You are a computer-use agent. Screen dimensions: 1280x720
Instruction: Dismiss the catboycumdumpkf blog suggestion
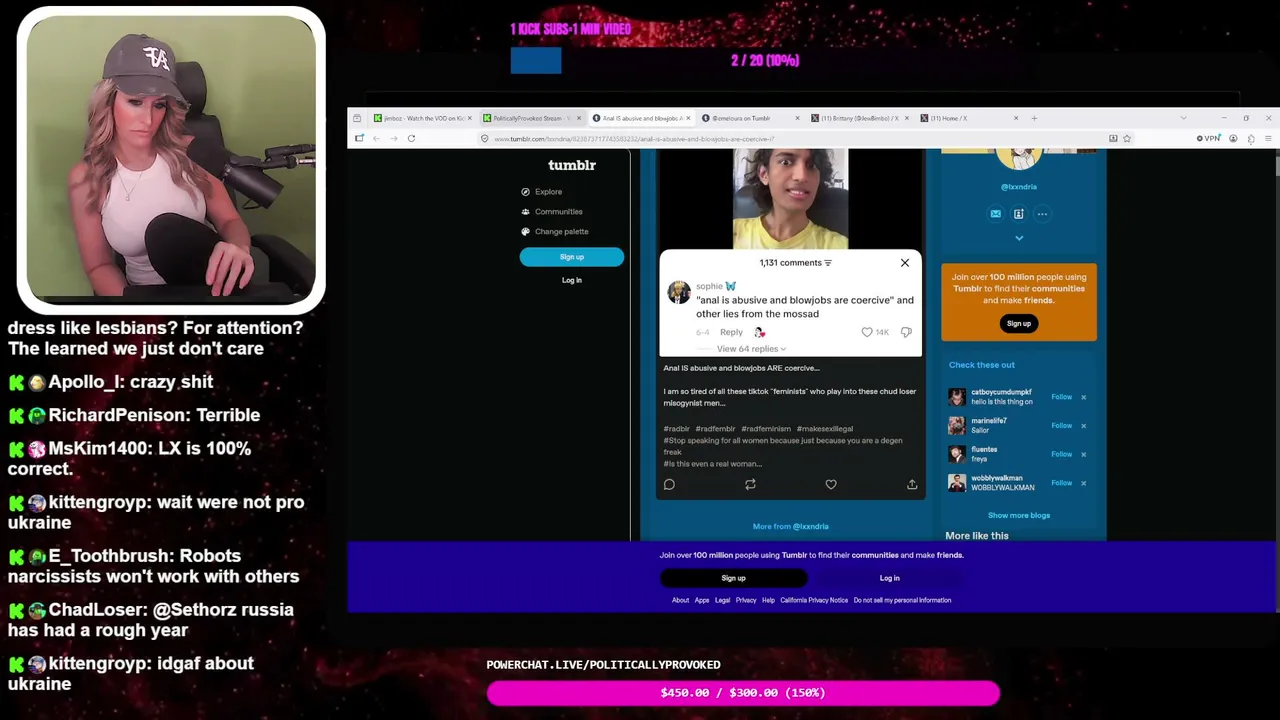click(x=1083, y=397)
